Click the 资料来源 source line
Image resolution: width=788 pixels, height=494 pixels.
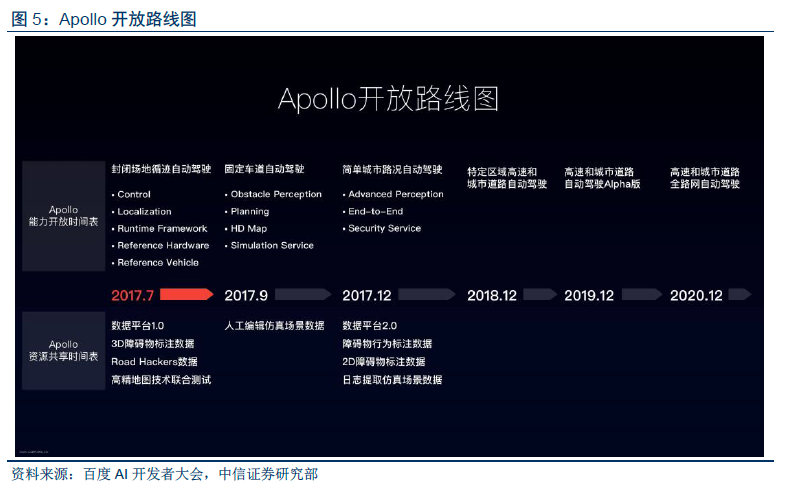tap(164, 474)
